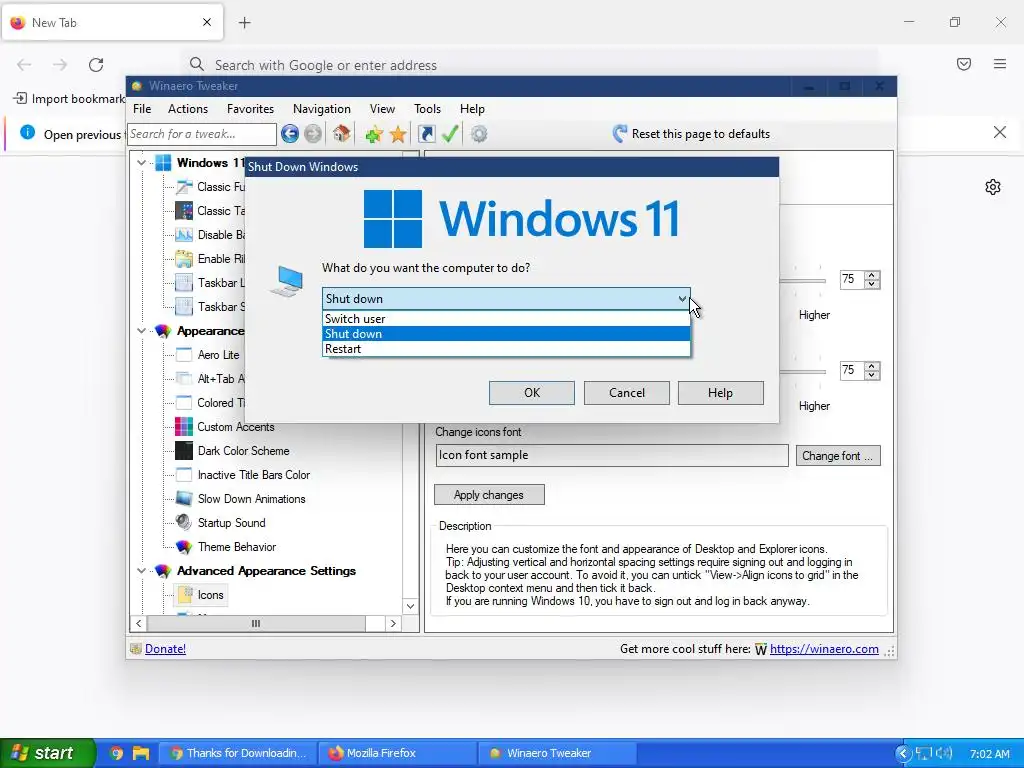The height and width of the screenshot is (768, 1024).
Task: Click Help in Shut Down Windows dialog
Action: pyautogui.click(x=720, y=392)
